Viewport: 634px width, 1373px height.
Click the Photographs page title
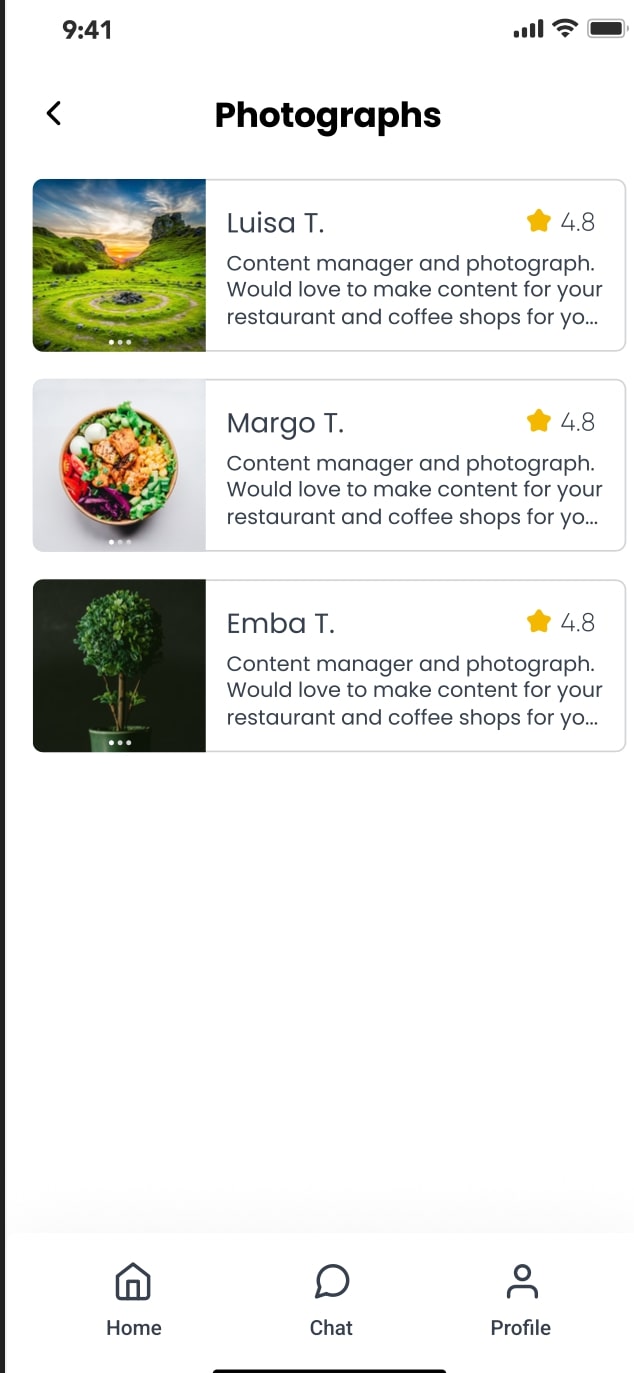(x=327, y=115)
